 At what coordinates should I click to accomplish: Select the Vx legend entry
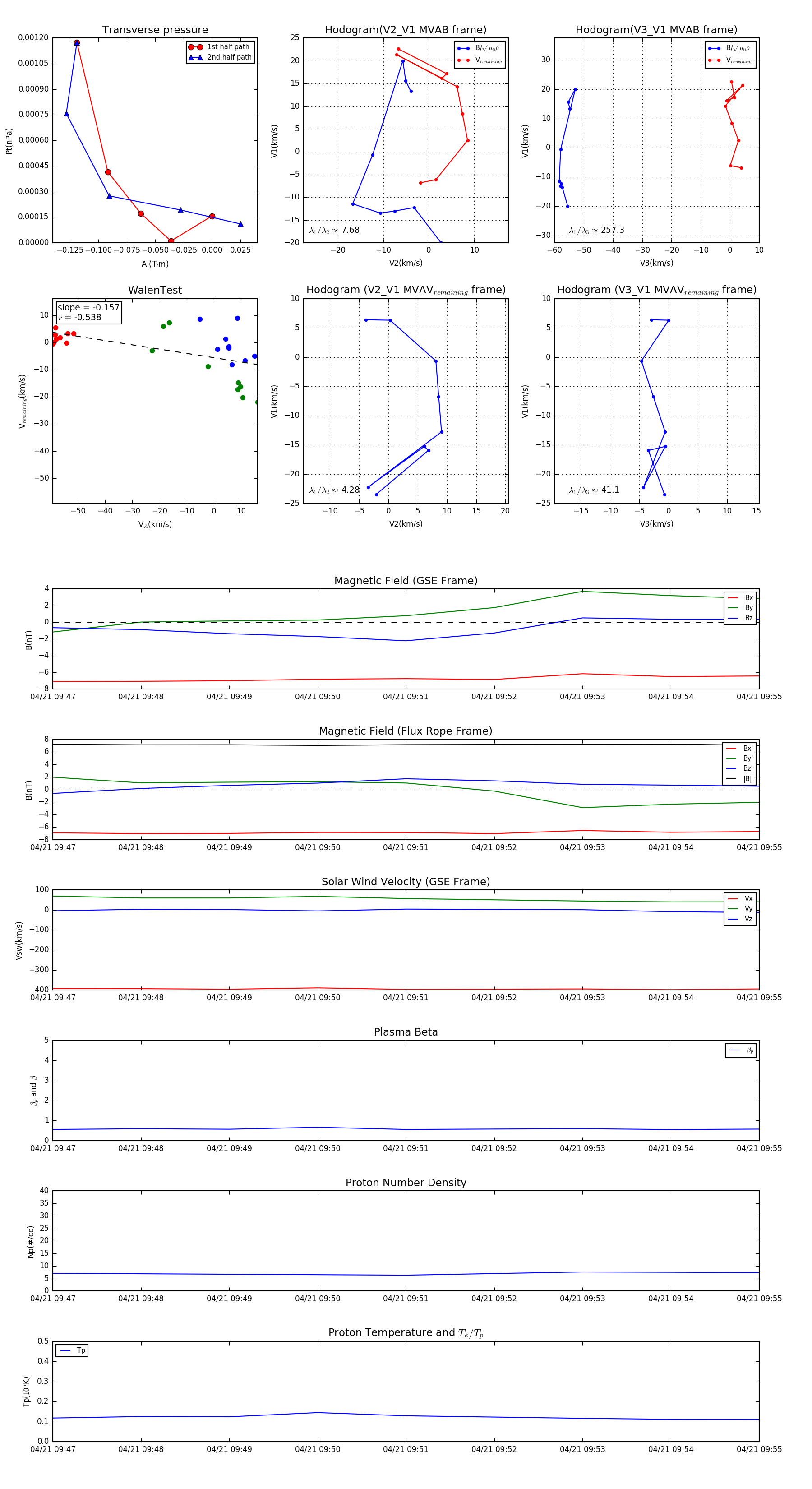coord(740,899)
